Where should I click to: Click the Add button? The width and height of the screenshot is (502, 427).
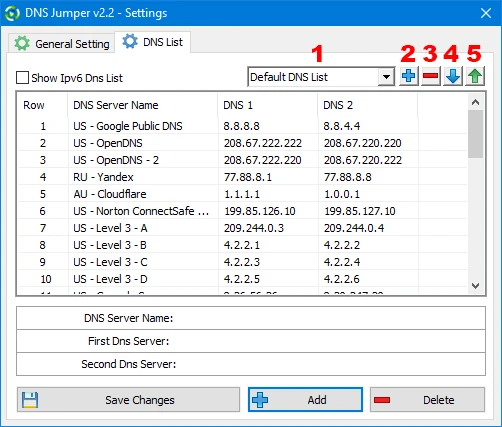pos(305,399)
